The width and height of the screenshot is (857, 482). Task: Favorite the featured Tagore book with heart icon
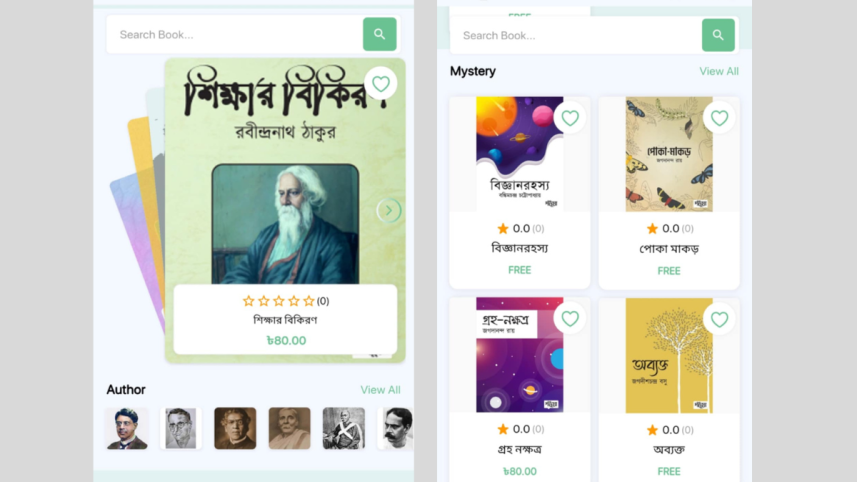(380, 84)
